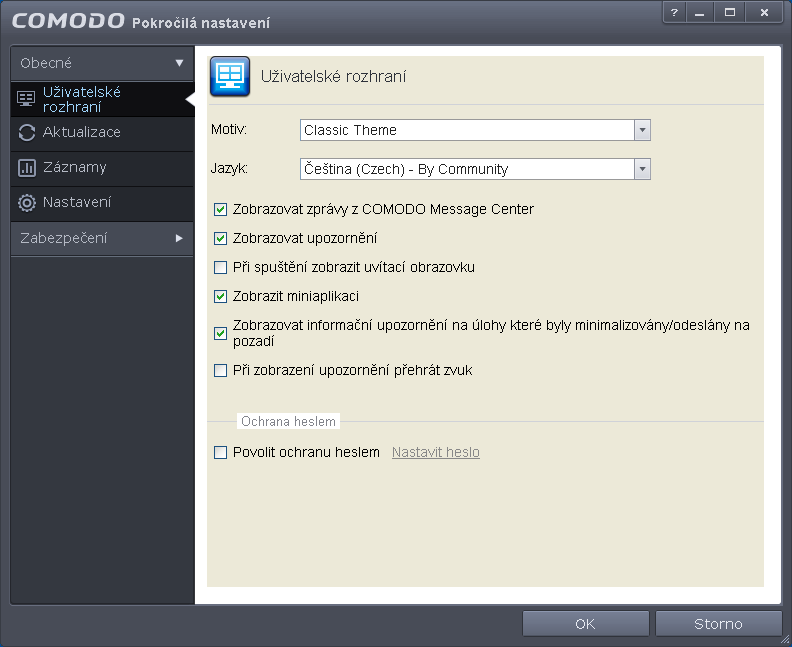This screenshot has width=792, height=647.
Task: Click the large blue header icon
Action: tap(230, 76)
